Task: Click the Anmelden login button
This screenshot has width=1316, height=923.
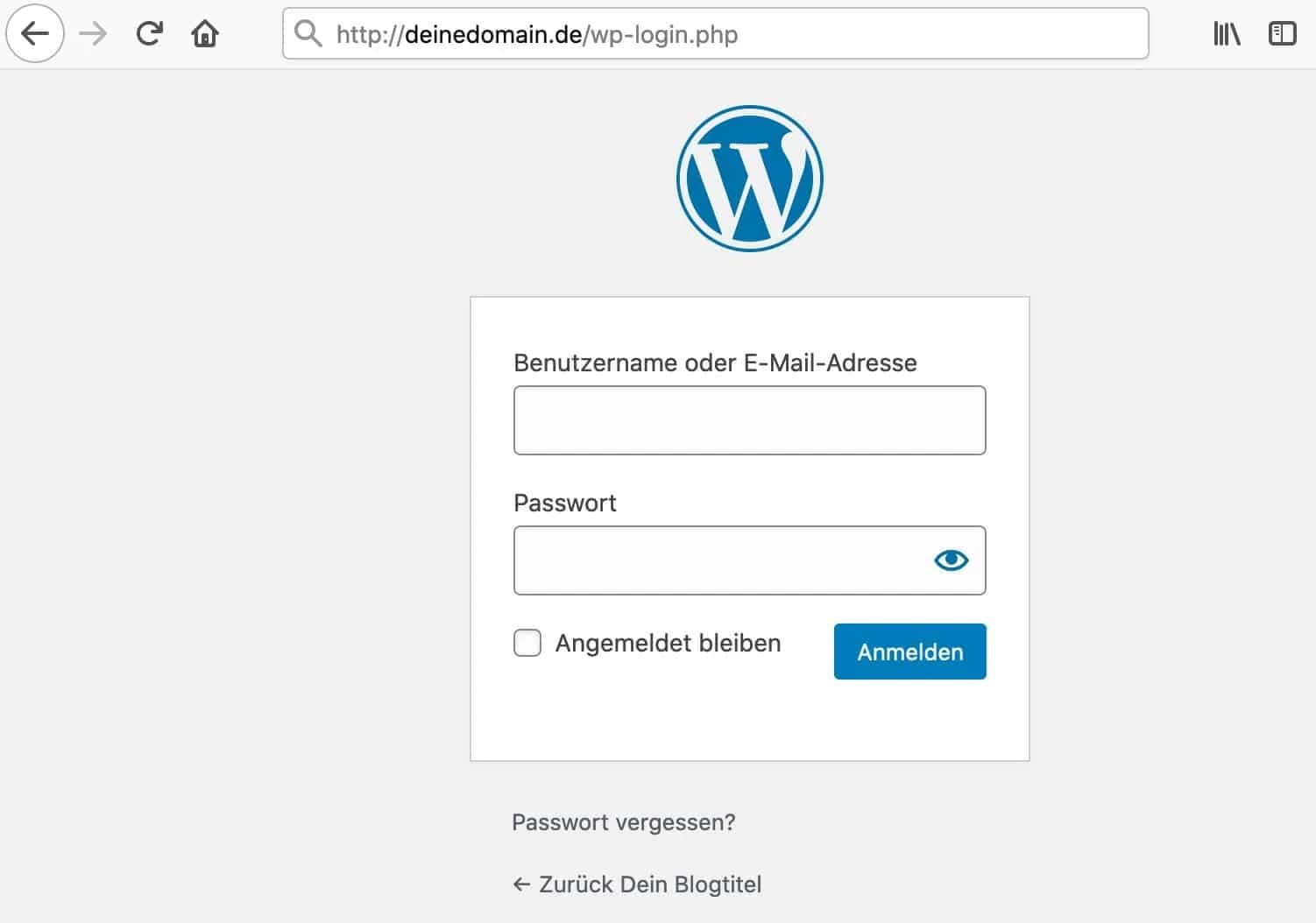Action: click(x=909, y=651)
